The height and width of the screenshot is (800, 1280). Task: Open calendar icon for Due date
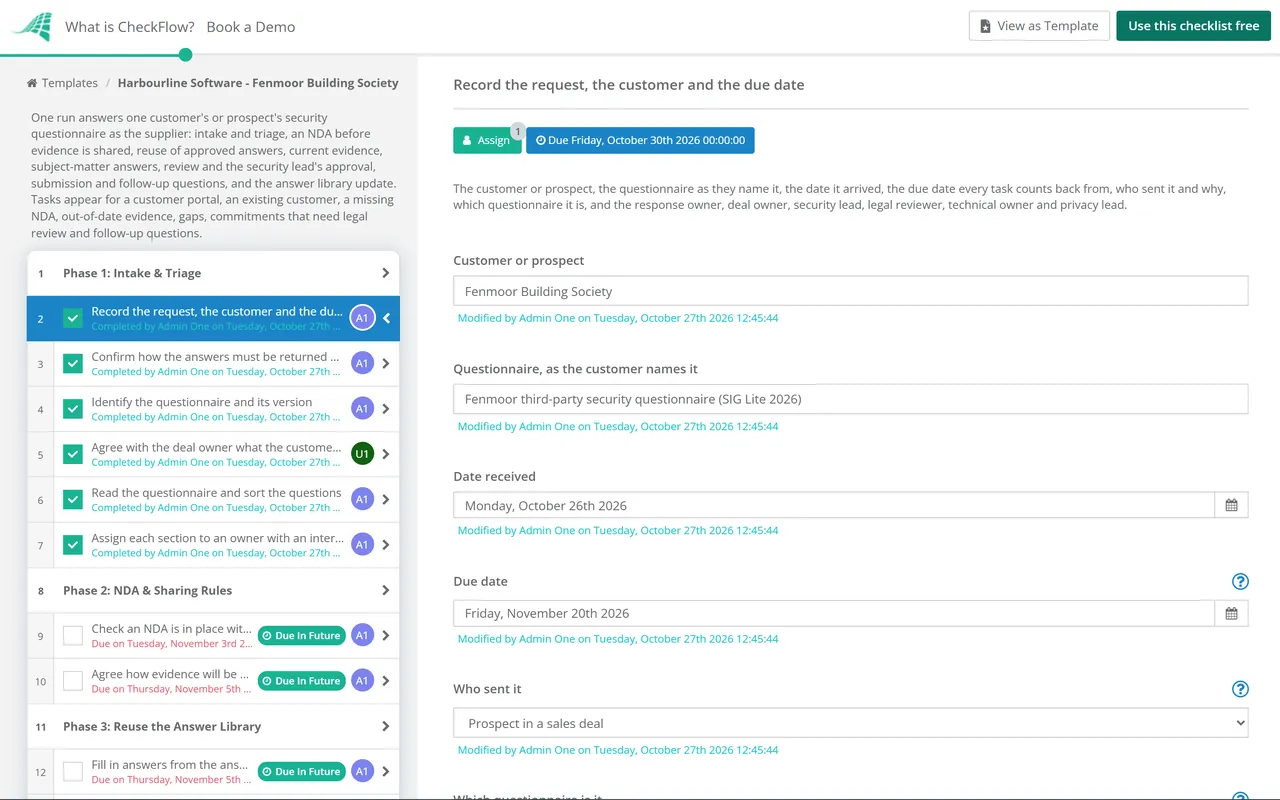tap(1231, 613)
